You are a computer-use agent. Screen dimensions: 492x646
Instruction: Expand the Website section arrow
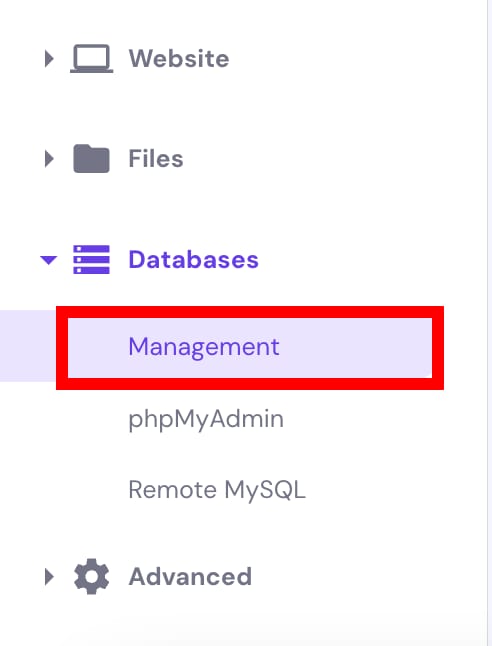pos(49,59)
